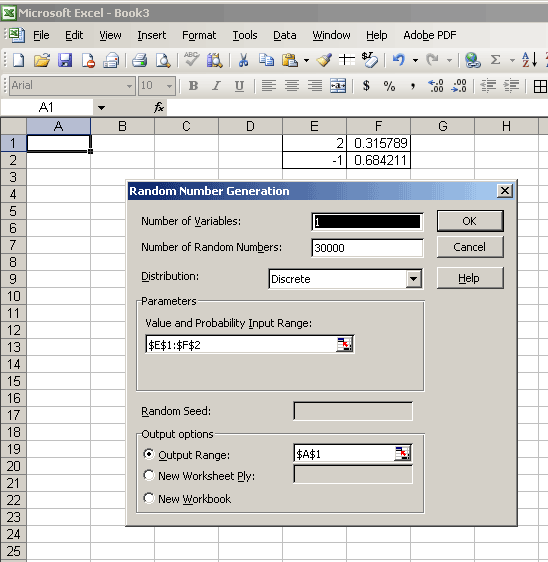Click the Number of Random Numbers field
The width and height of the screenshot is (548, 562).
point(367,248)
